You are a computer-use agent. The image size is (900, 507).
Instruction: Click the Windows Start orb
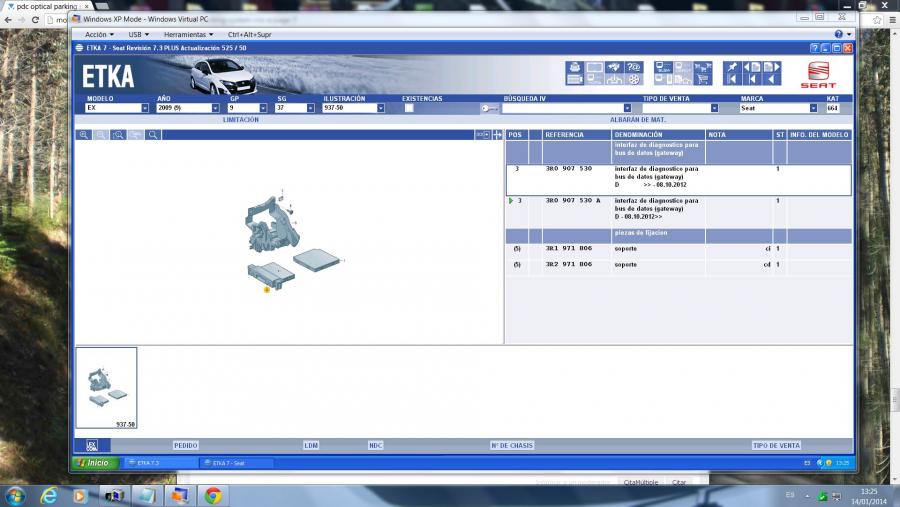[15, 496]
